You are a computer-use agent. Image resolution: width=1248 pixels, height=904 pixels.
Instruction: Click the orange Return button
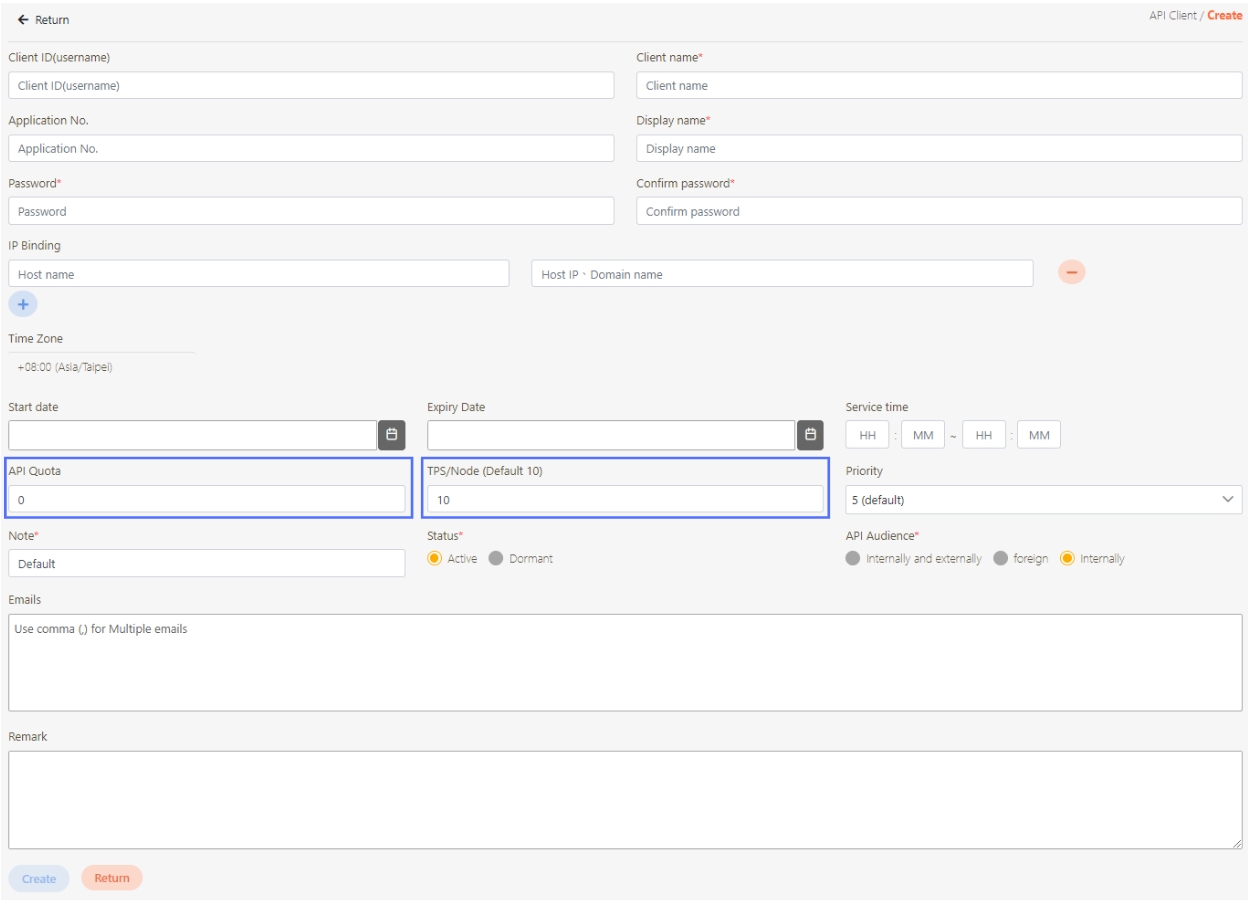pos(112,878)
